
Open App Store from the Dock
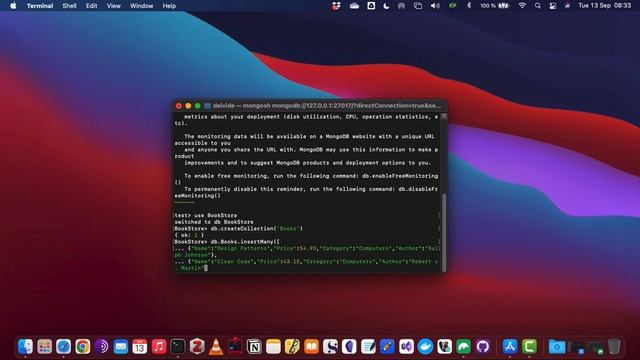[510, 347]
